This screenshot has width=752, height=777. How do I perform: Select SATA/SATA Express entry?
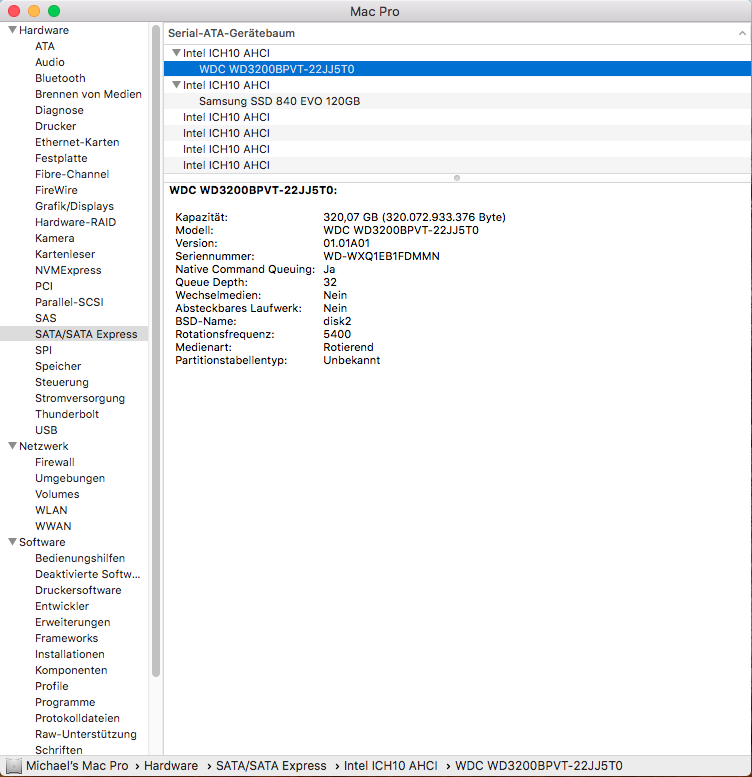[x=74, y=334]
